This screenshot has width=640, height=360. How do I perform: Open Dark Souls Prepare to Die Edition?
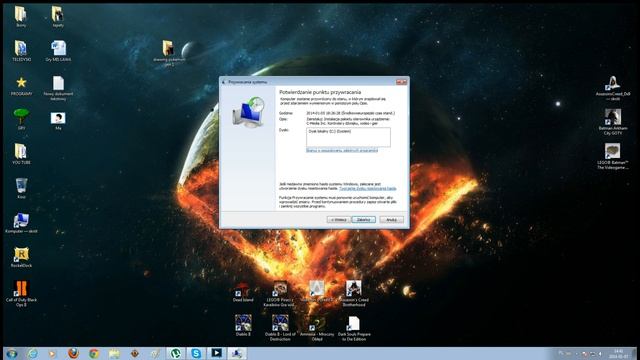pos(353,328)
